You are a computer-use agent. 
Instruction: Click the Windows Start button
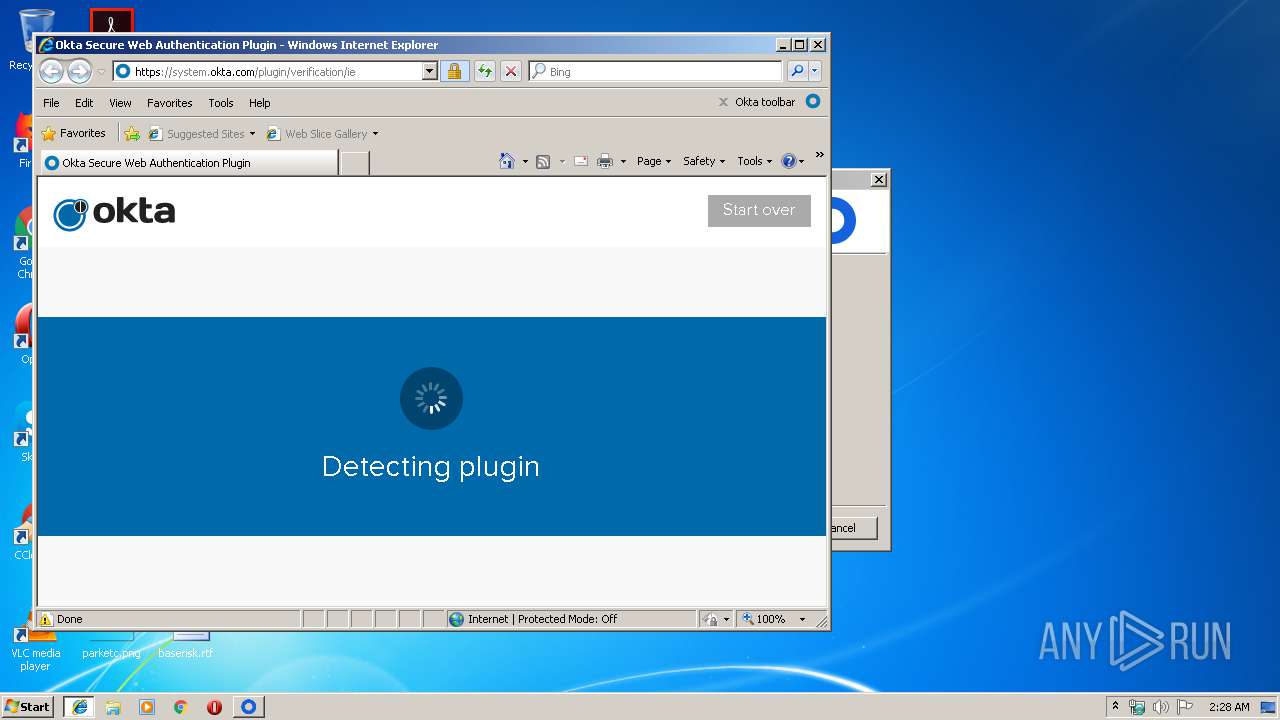pyautogui.click(x=28, y=706)
